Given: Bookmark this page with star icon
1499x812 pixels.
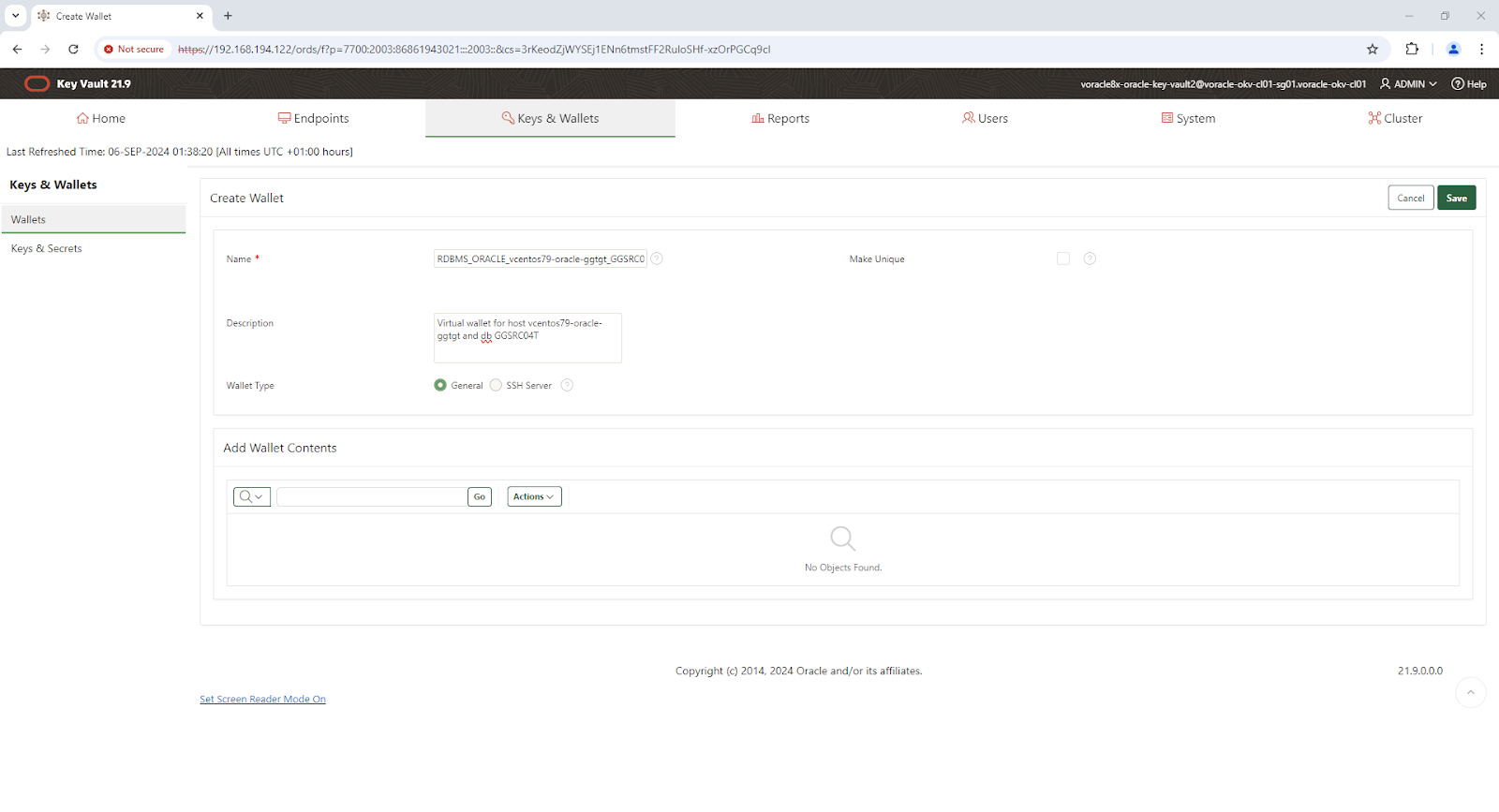Looking at the screenshot, I should [x=1373, y=49].
